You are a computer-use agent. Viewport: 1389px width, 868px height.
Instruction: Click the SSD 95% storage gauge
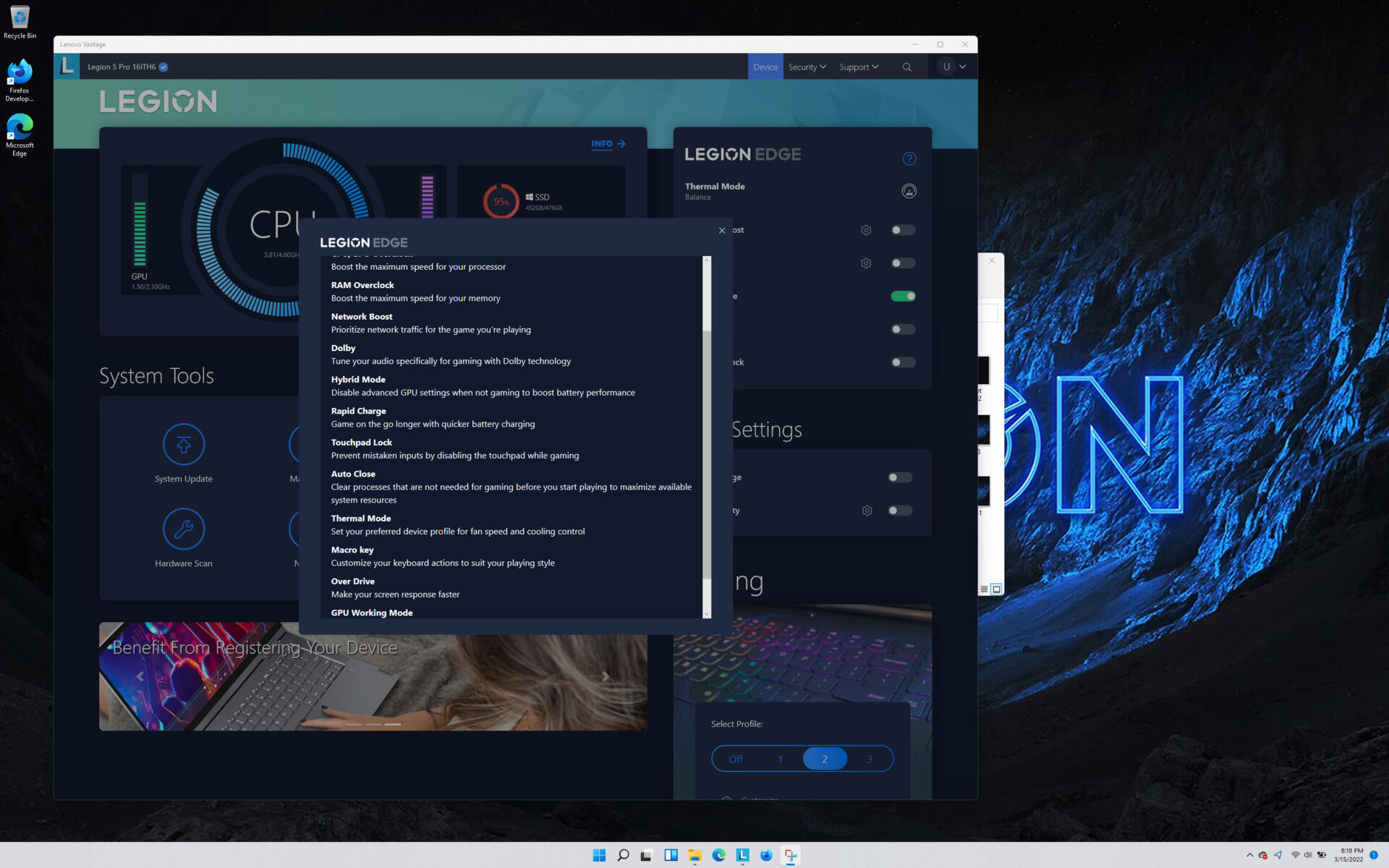[501, 201]
